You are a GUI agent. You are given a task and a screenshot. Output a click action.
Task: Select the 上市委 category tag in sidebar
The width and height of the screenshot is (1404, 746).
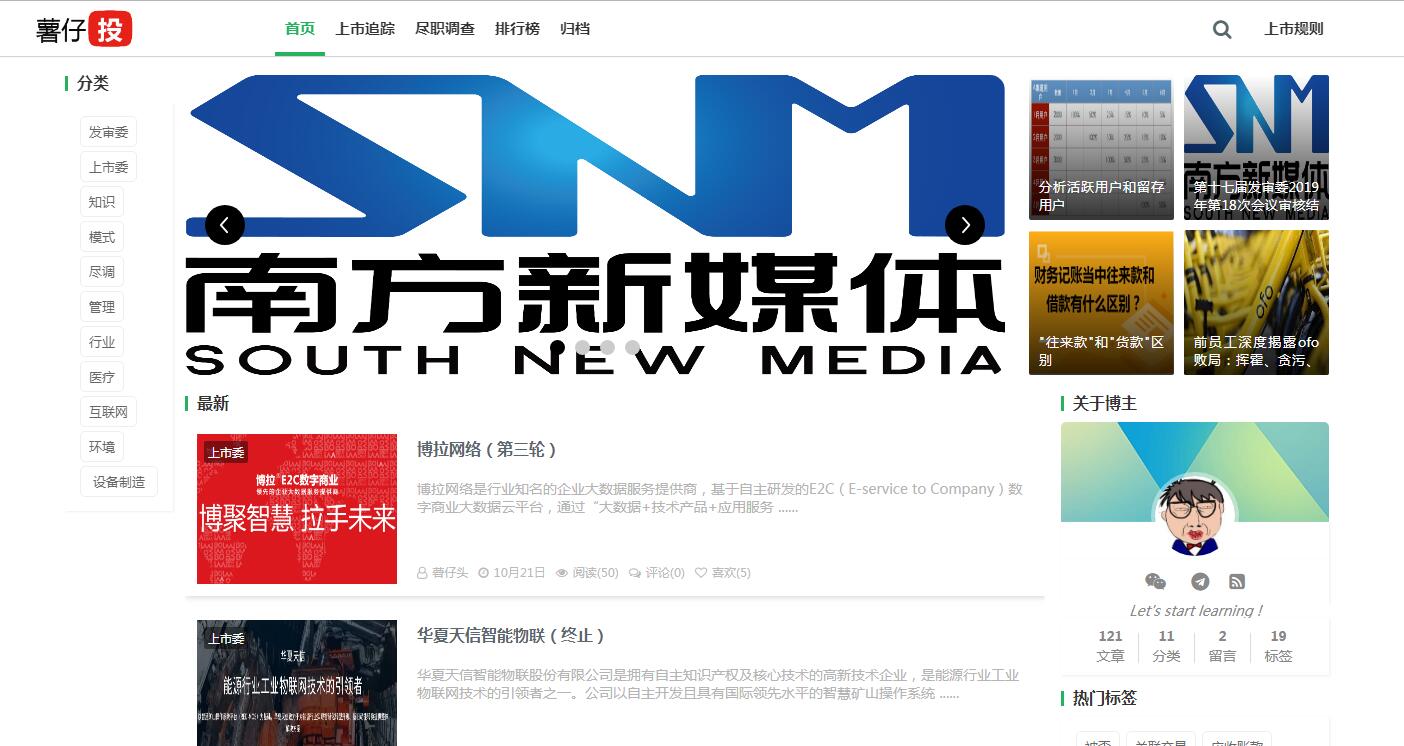[x=108, y=167]
